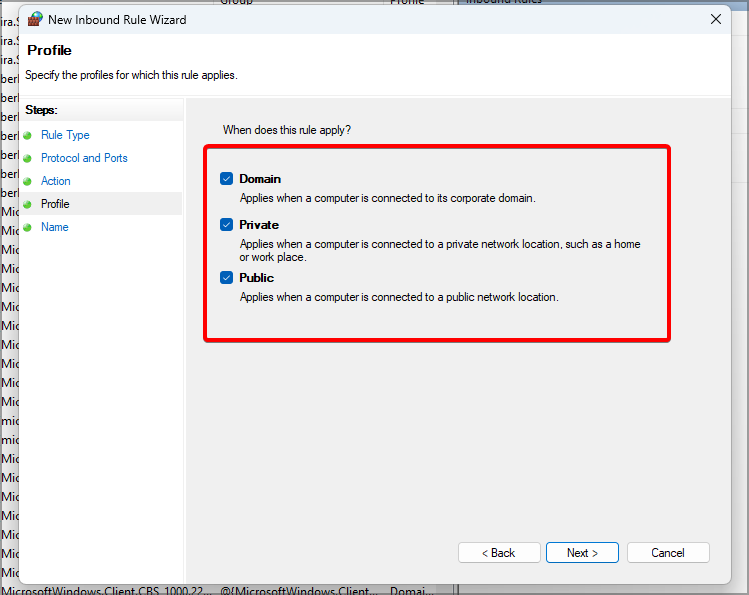Click the private network location description
The width and height of the screenshot is (749, 595).
pos(440,250)
